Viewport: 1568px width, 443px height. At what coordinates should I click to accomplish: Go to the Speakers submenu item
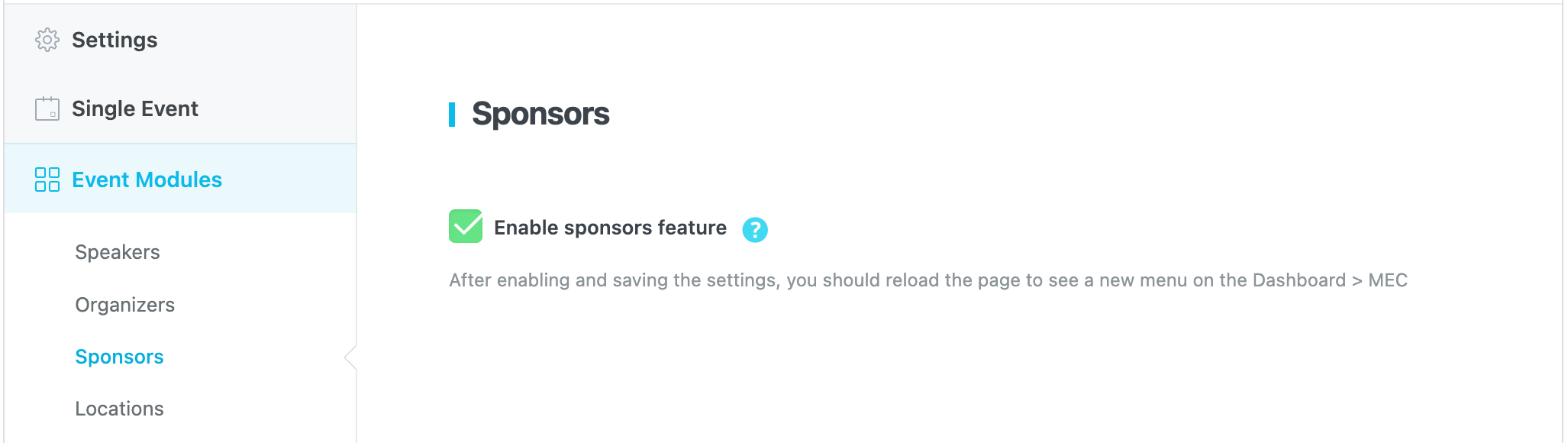click(x=118, y=252)
